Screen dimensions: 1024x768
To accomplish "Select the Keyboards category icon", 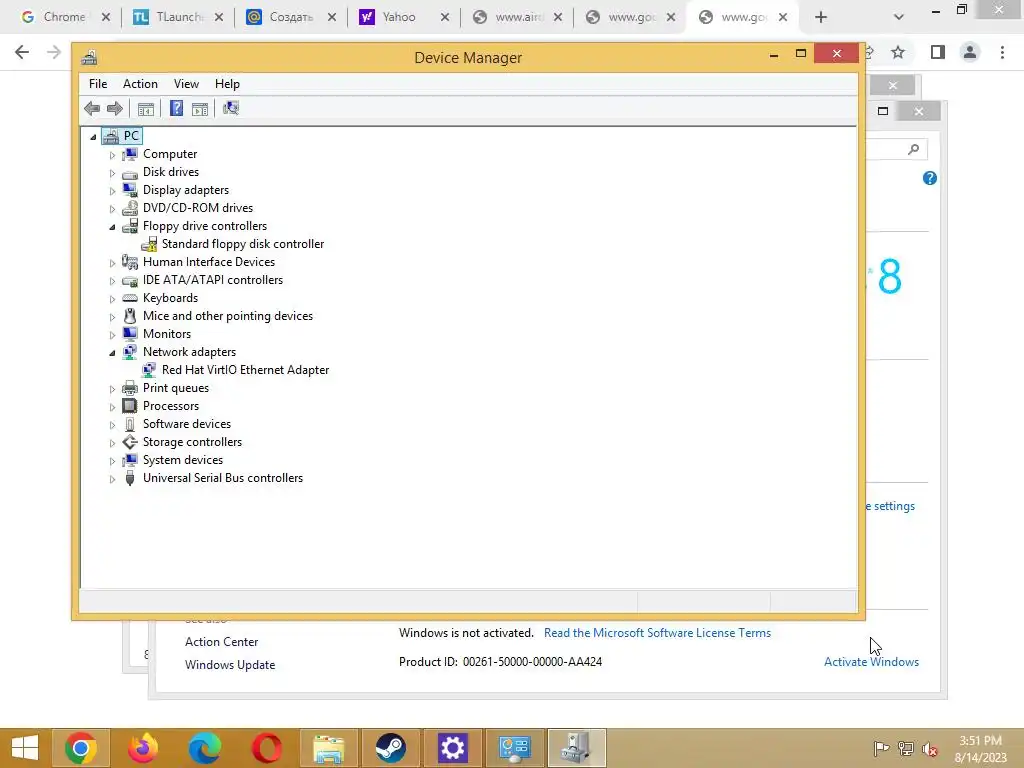I will (130, 298).
